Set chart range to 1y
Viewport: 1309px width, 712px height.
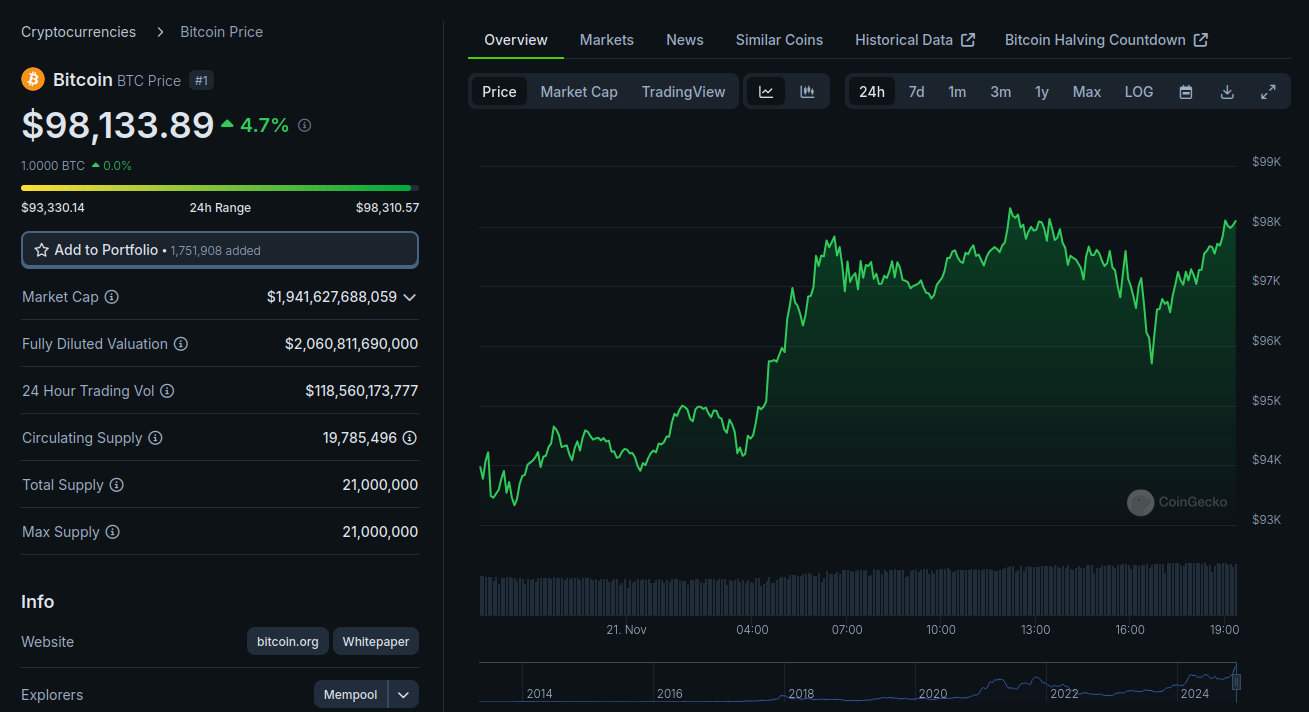[x=1042, y=92]
